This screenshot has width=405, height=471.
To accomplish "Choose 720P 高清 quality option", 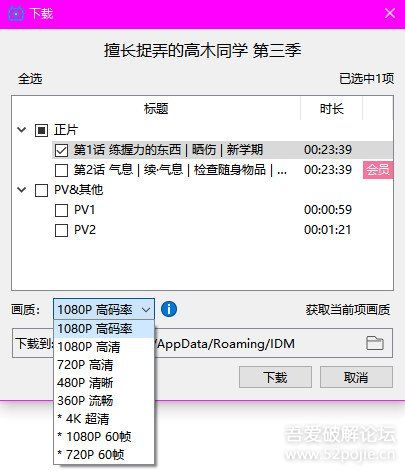I will pos(104,365).
